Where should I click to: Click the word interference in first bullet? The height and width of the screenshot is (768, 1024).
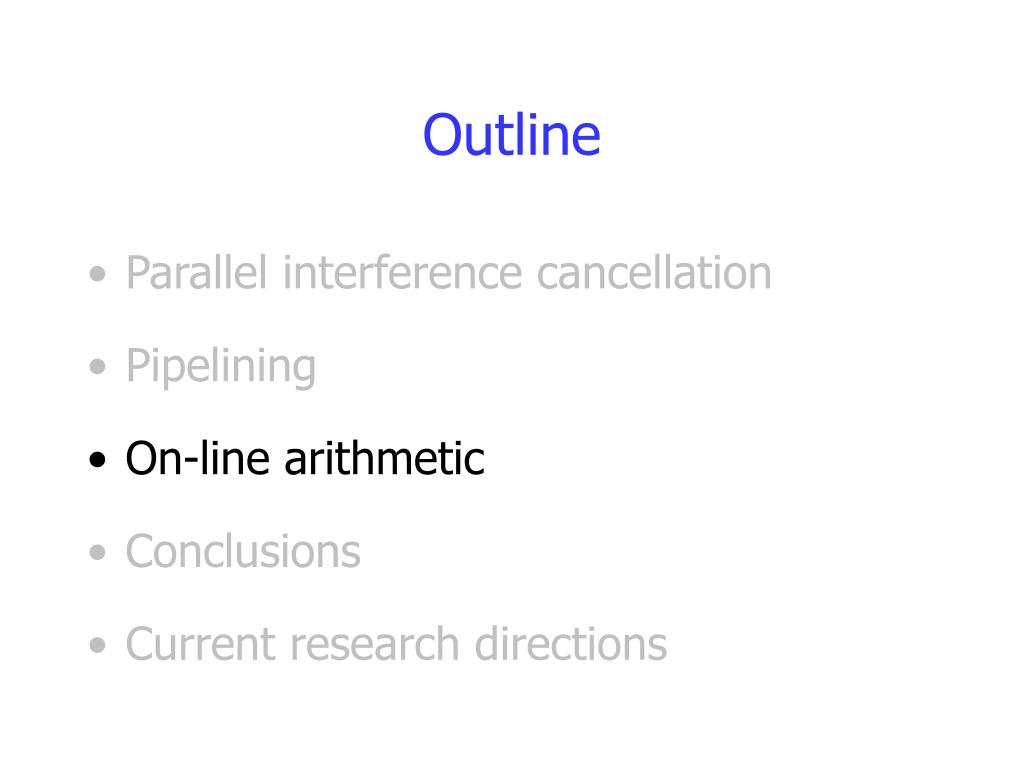402,272
